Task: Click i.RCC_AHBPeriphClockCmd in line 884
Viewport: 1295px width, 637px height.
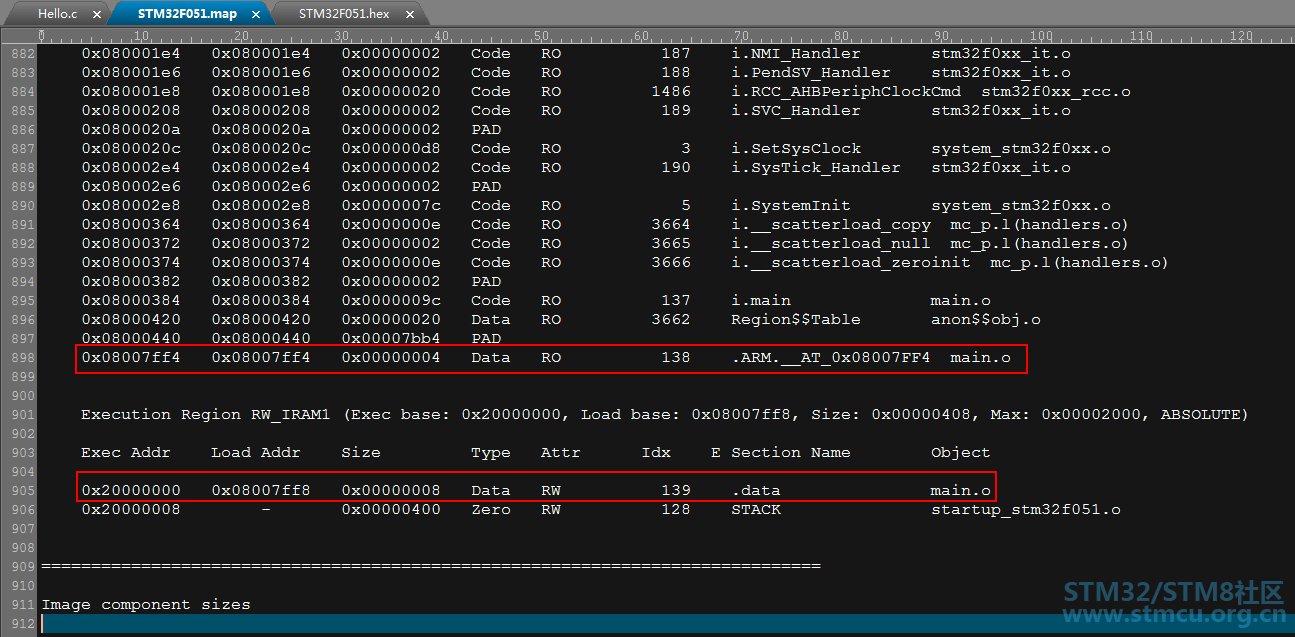Action: [x=846, y=92]
